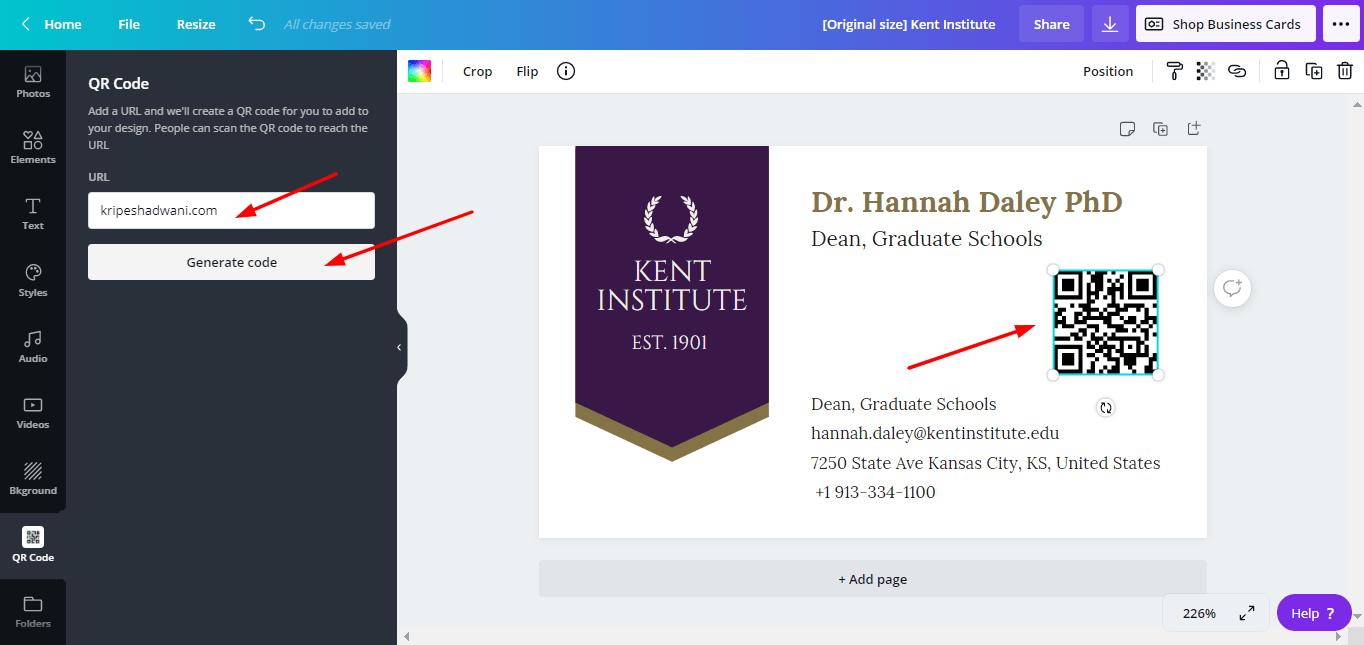Open the Elements sidebar panel
This screenshot has width=1364, height=645.
[33, 148]
